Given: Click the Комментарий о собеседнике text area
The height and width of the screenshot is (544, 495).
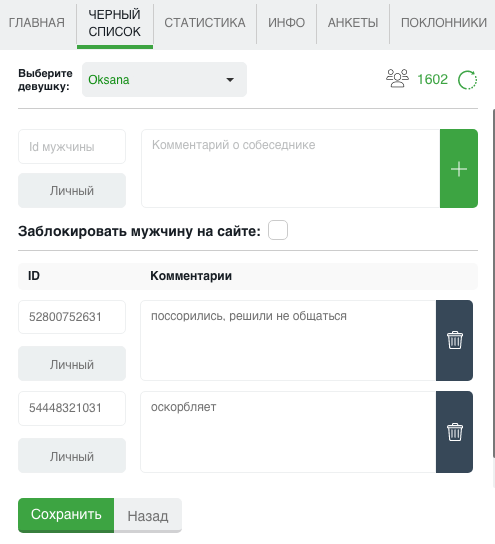Looking at the screenshot, I should pos(291,169).
